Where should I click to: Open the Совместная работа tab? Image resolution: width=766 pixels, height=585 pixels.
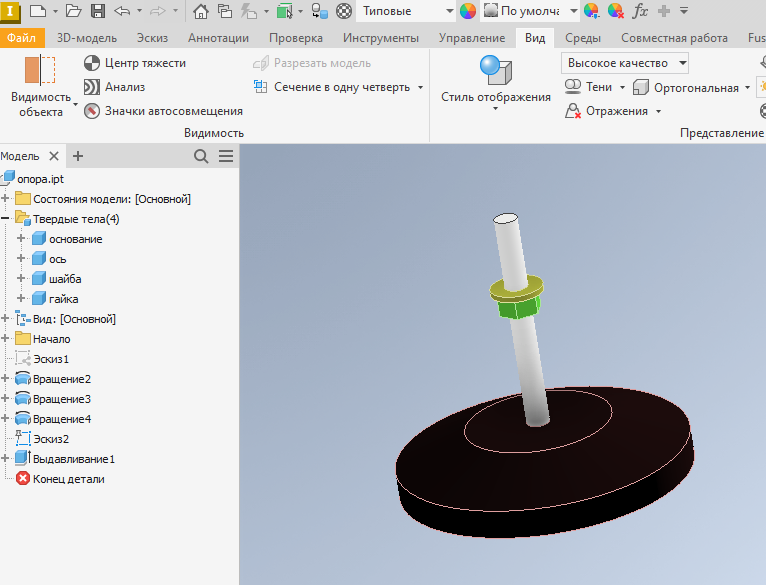[x=674, y=38]
